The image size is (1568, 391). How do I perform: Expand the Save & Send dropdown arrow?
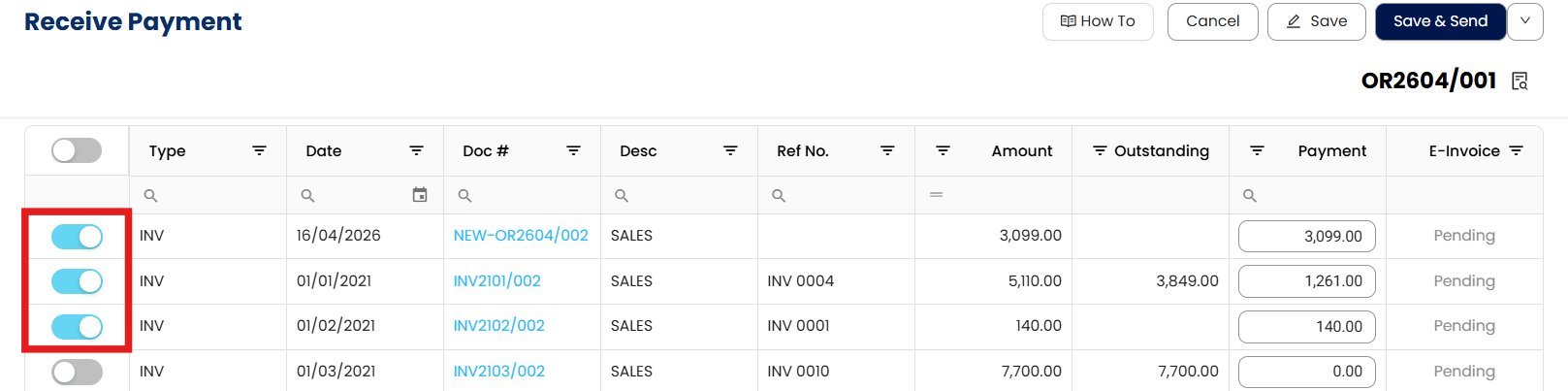point(1525,21)
